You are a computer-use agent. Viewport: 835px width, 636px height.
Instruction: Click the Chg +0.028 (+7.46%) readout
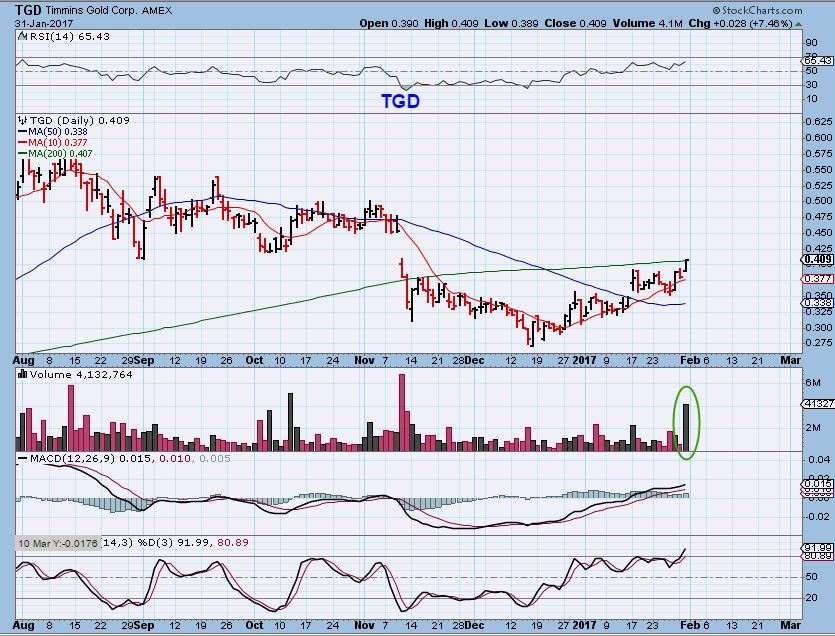click(740, 23)
